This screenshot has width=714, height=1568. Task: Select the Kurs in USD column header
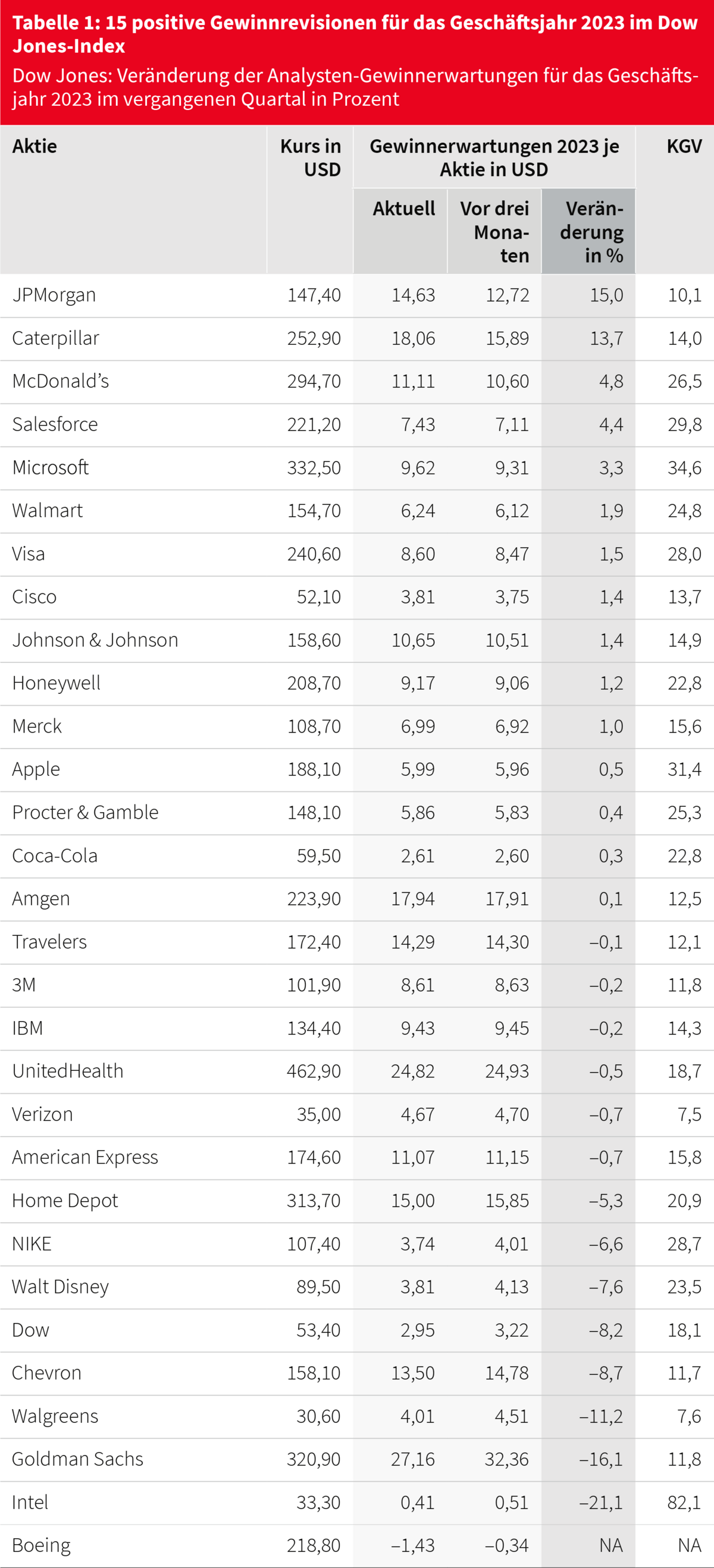click(310, 158)
